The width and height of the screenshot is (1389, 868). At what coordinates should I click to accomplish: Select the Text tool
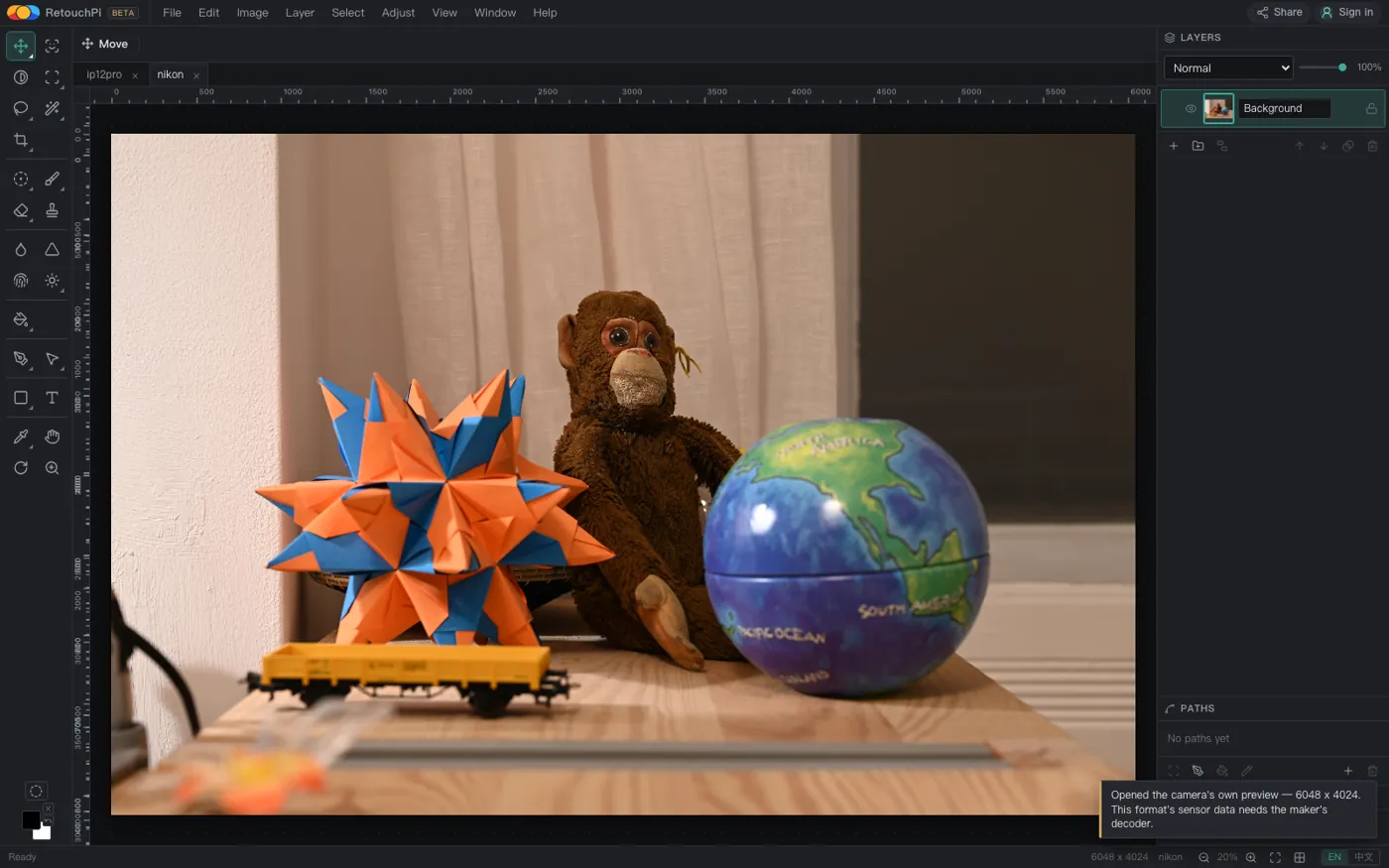click(x=53, y=398)
